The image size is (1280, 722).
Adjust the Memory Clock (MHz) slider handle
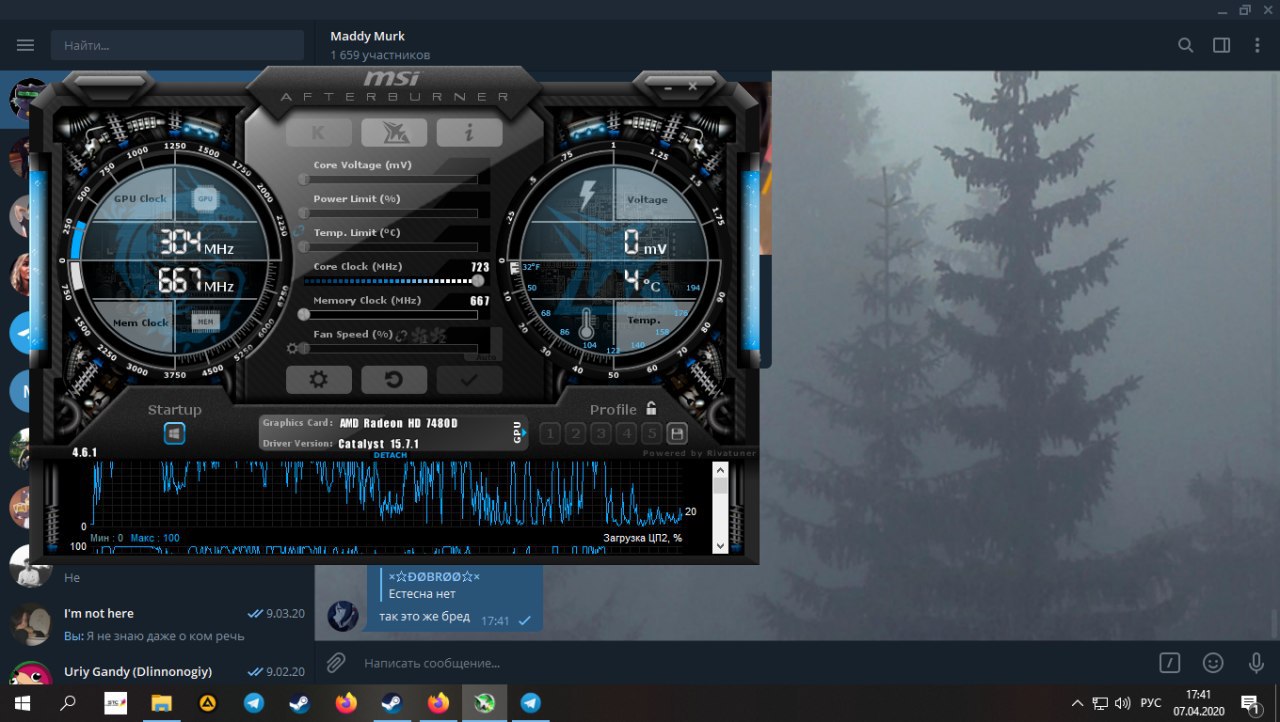click(x=303, y=315)
